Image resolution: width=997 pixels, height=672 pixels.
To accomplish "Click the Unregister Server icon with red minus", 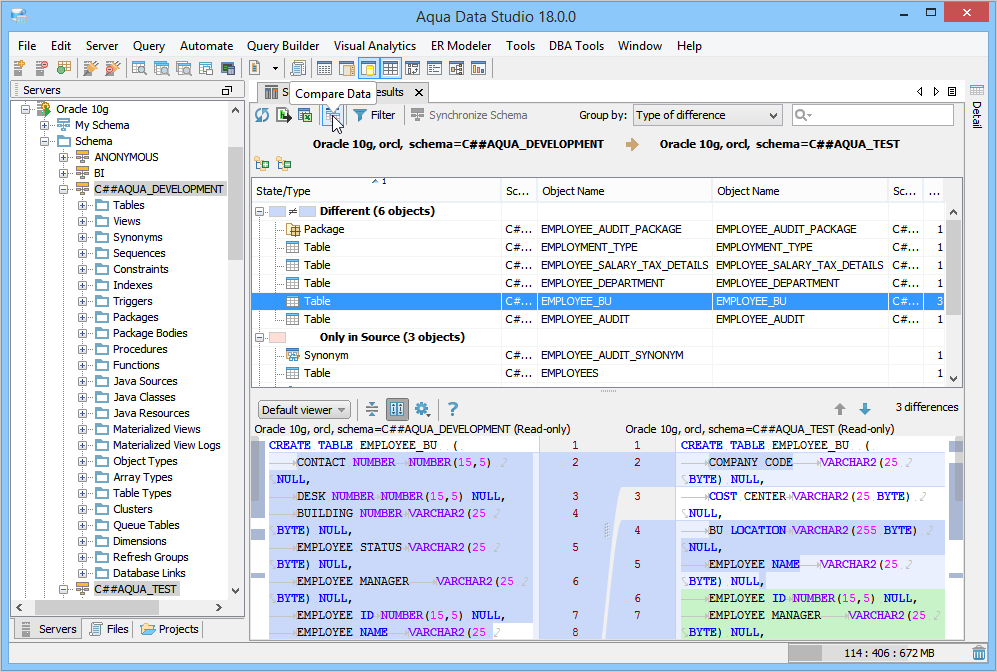I will tap(41, 67).
